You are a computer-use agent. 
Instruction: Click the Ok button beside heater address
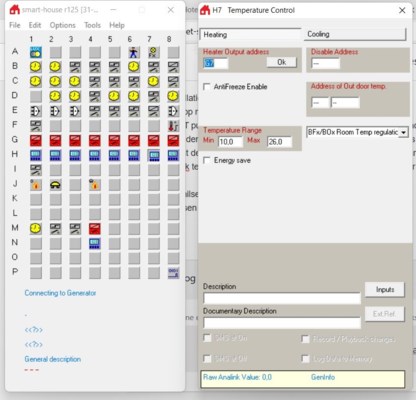[x=282, y=62]
